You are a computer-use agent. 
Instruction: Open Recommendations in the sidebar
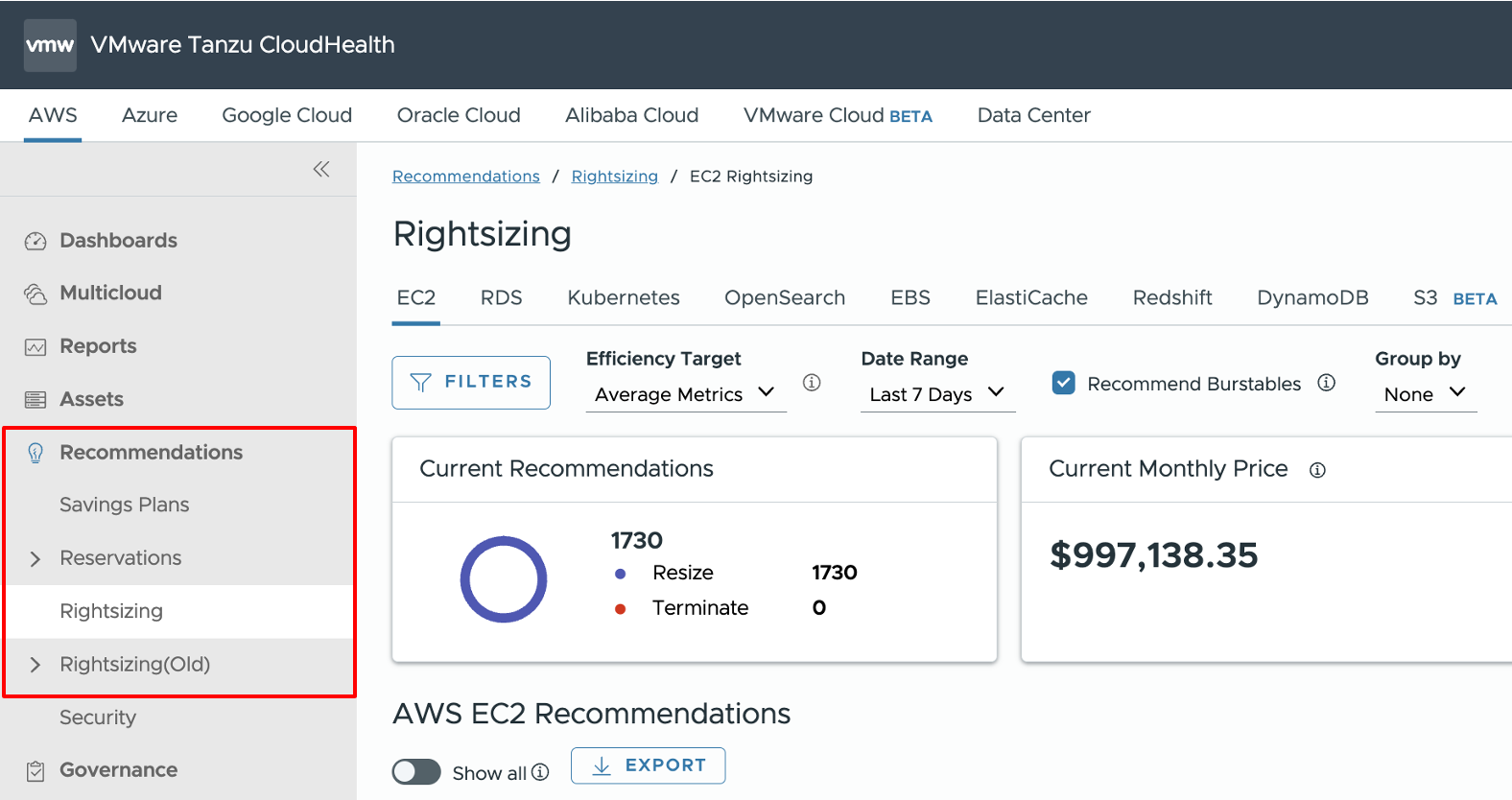click(x=151, y=453)
